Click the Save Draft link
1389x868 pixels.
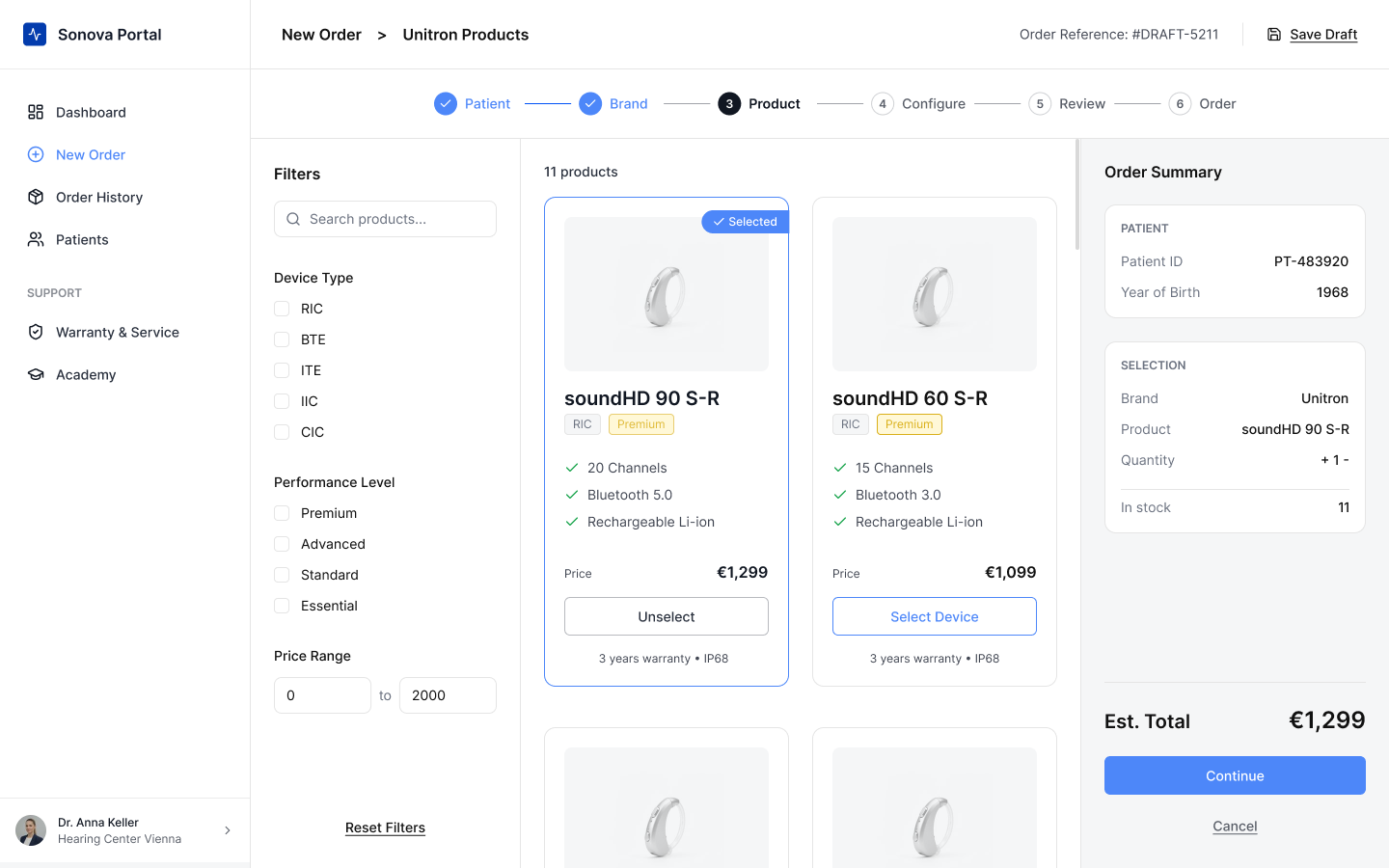click(x=1323, y=35)
